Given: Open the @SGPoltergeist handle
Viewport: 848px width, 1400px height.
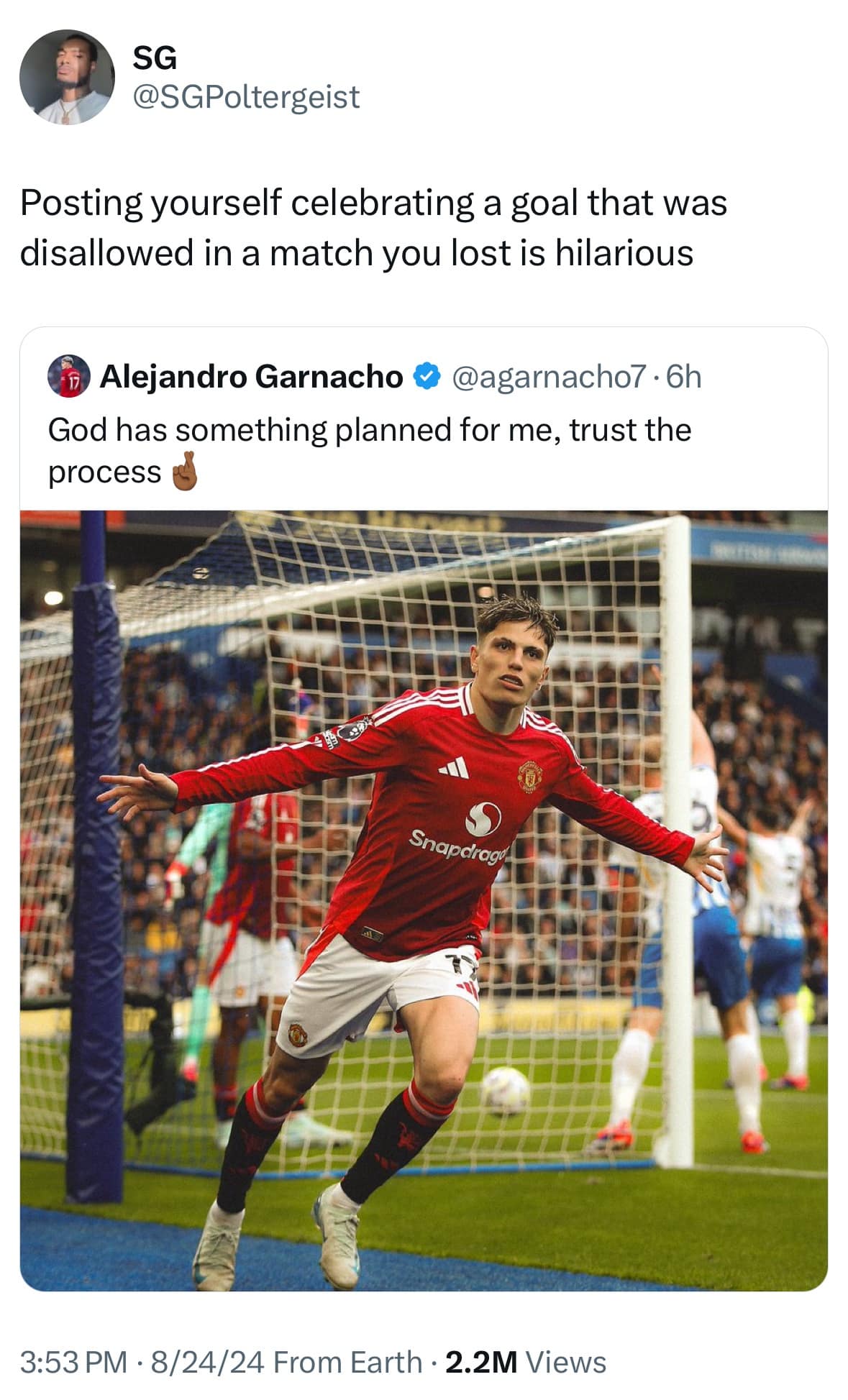Looking at the screenshot, I should click(x=246, y=97).
